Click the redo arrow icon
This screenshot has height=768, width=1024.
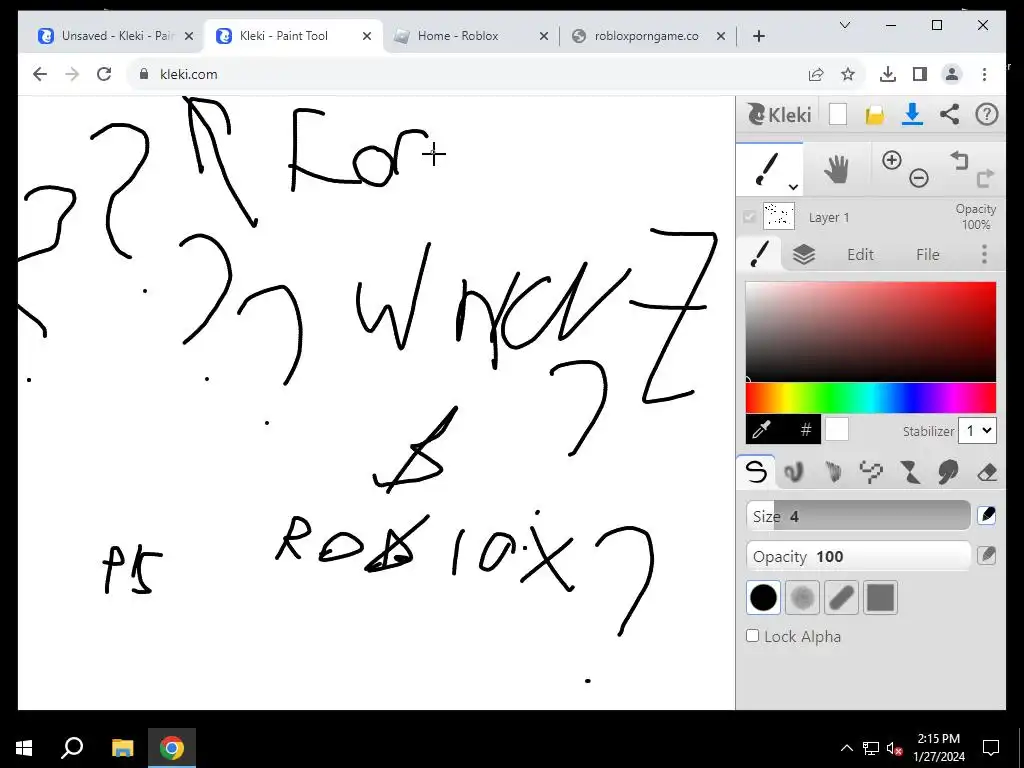985,178
